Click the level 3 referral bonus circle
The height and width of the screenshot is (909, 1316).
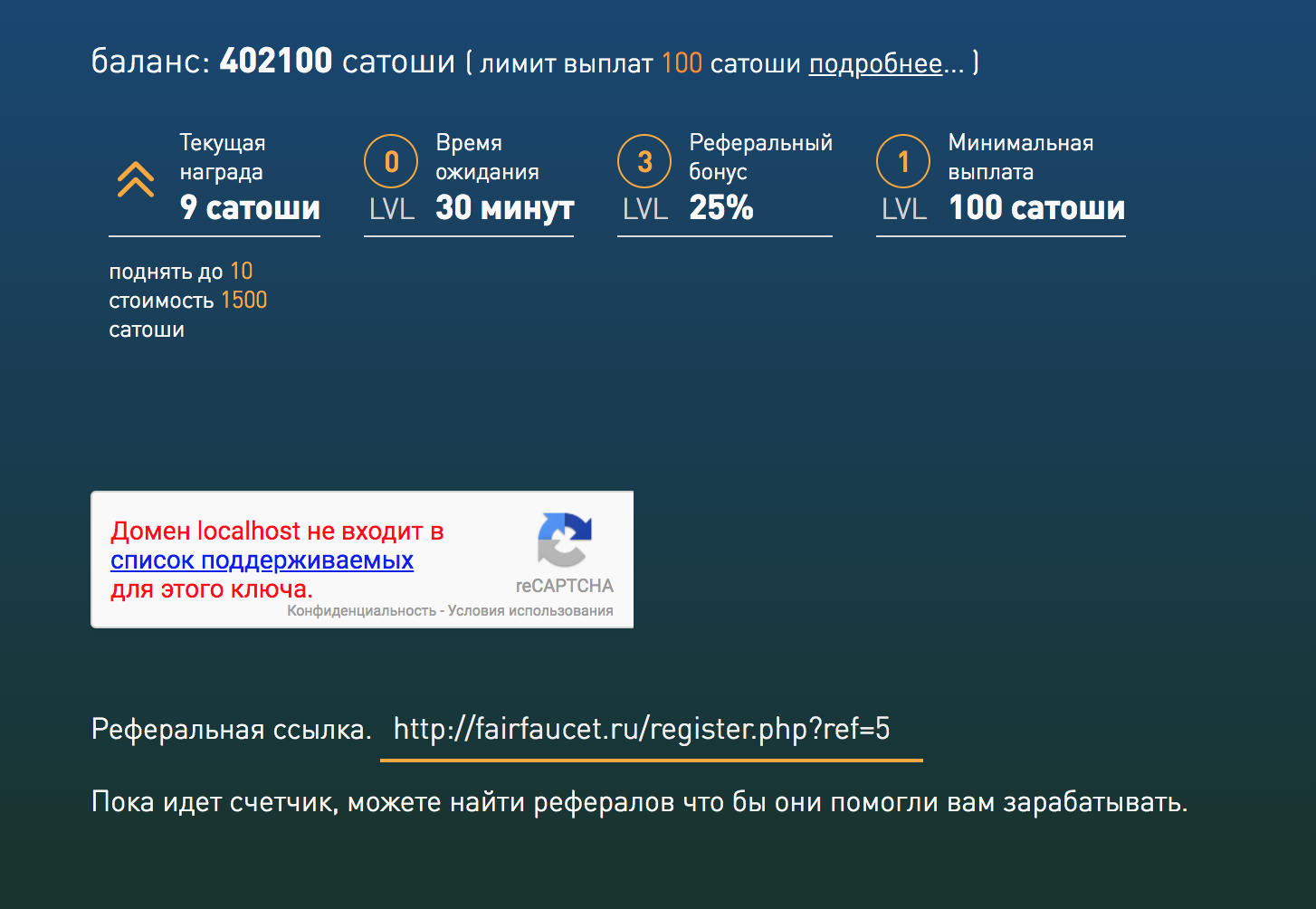pyautogui.click(x=644, y=161)
